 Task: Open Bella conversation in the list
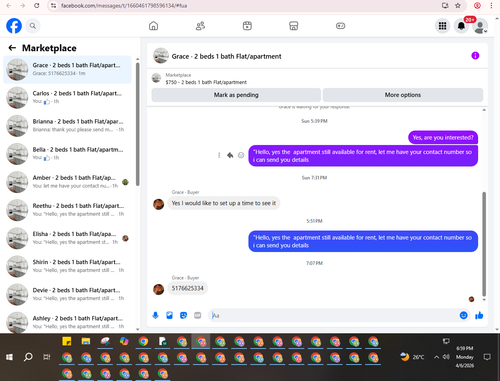[x=67, y=154]
